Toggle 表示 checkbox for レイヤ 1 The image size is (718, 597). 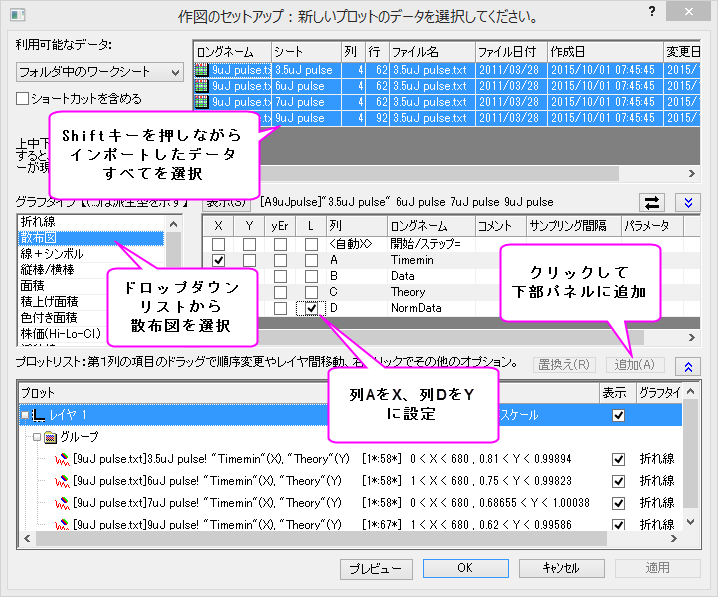click(x=619, y=416)
